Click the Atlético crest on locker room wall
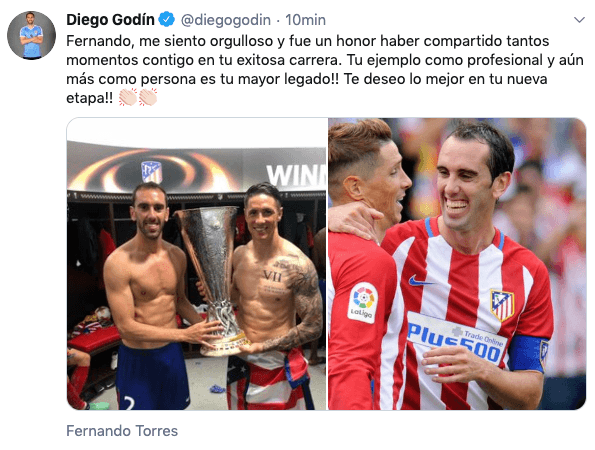Image resolution: width=595 pixels, height=450 pixels. point(152,172)
